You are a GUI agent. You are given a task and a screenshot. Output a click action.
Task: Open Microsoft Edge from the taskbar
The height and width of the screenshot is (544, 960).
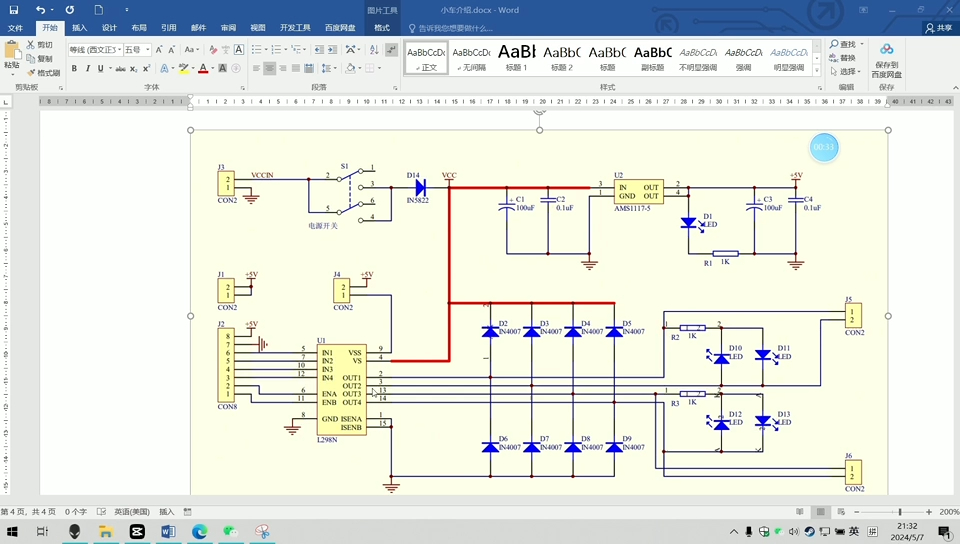tap(200, 531)
